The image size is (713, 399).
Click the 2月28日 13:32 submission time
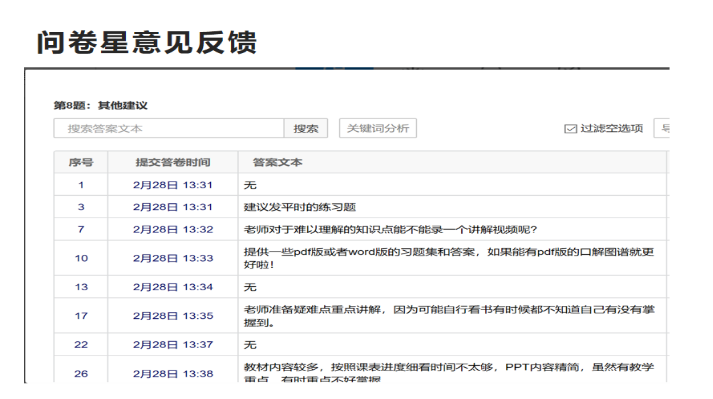pyautogui.click(x=173, y=229)
